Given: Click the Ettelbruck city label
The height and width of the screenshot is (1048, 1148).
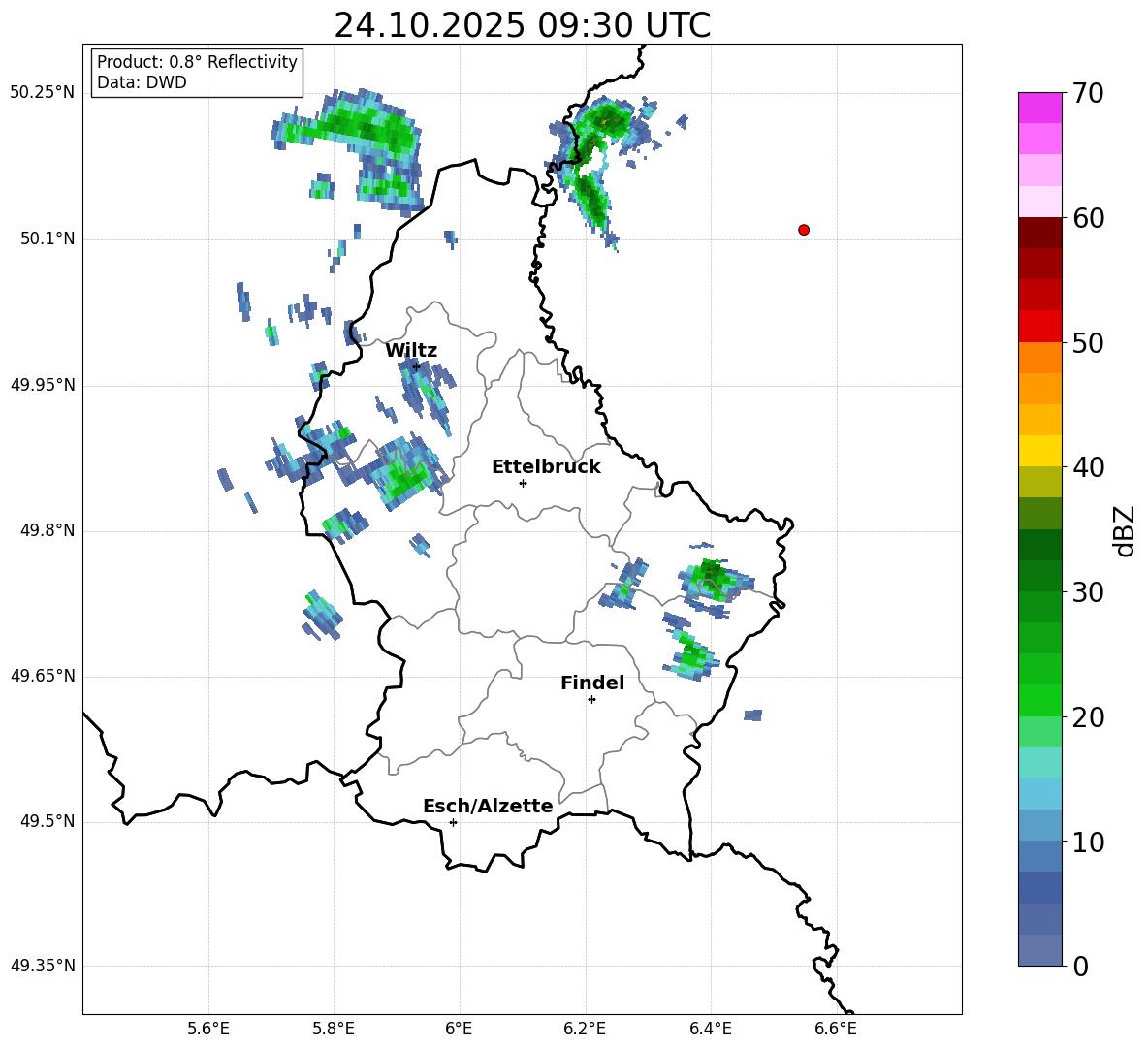Looking at the screenshot, I should (x=546, y=467).
